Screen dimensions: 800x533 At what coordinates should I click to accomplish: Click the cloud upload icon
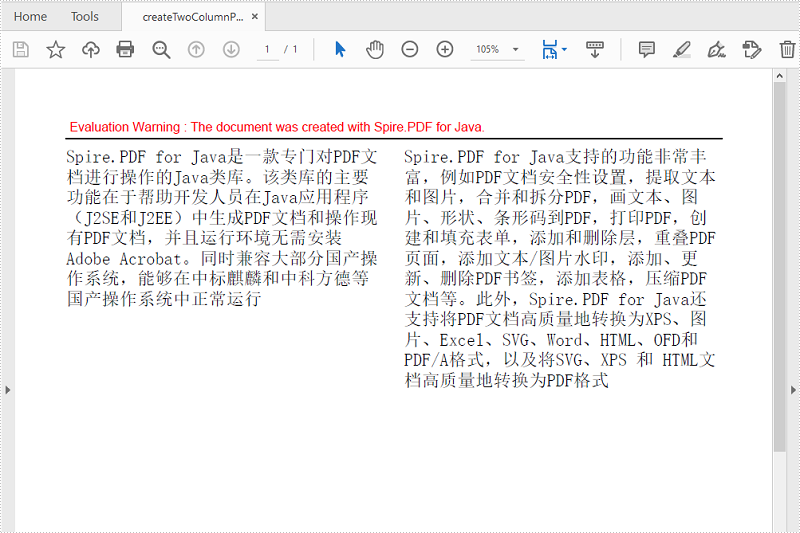click(91, 49)
